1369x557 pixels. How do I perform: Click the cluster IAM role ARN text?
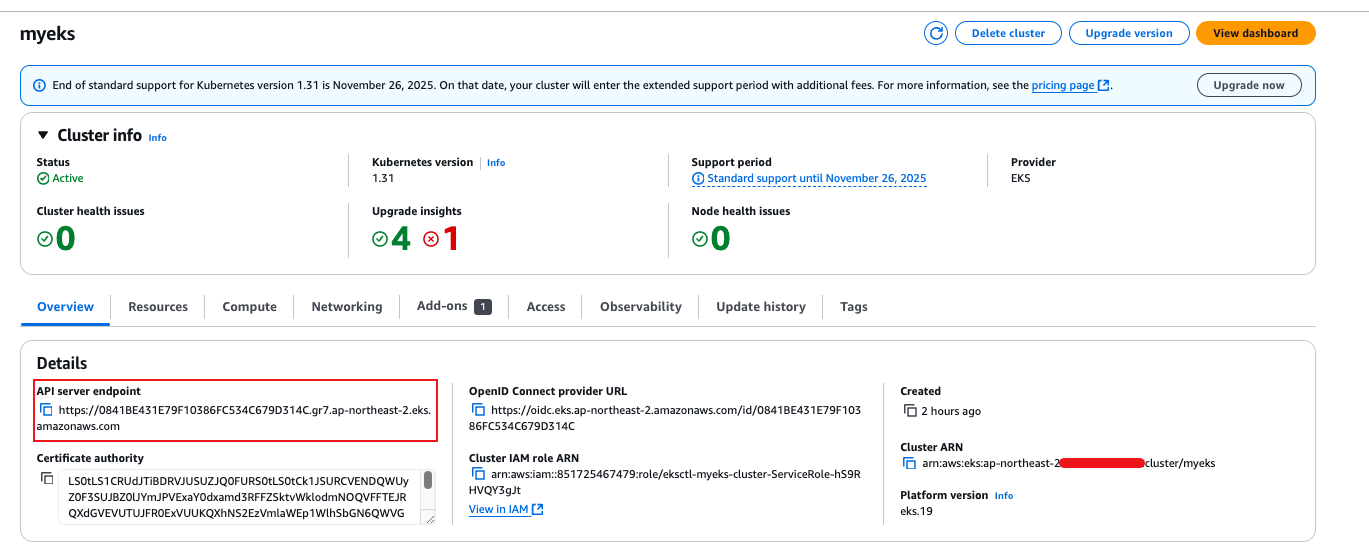coord(665,482)
